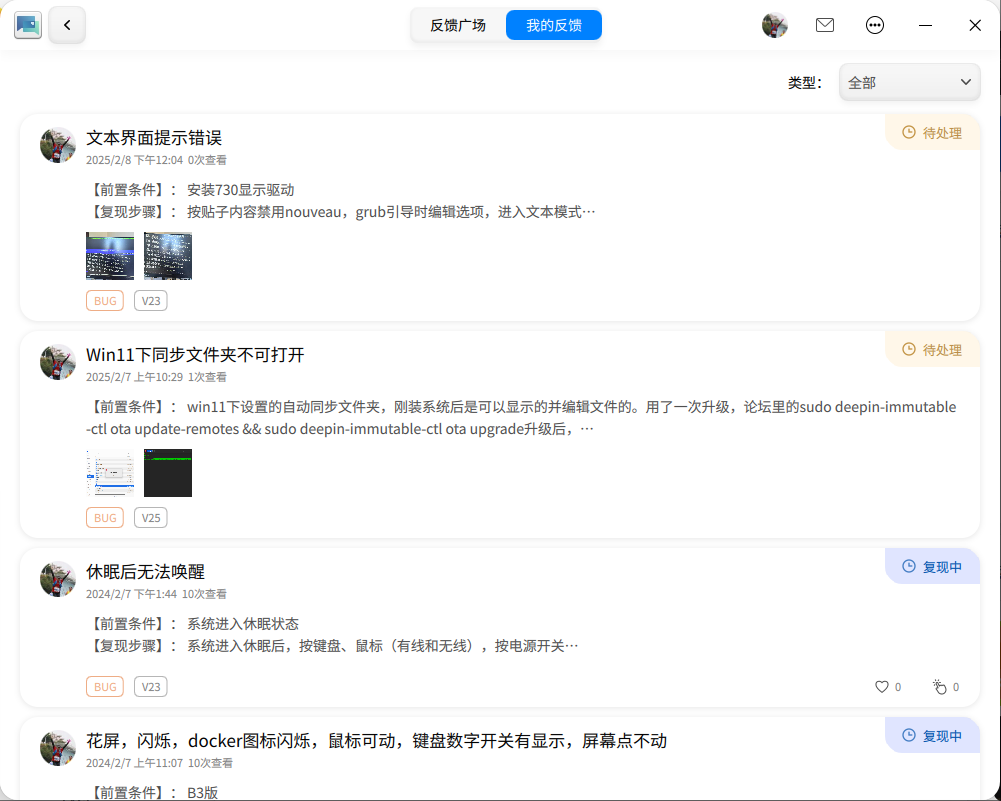Click BUG tag on 休眠后无法唤醒 post
The image size is (1001, 801).
[105, 687]
